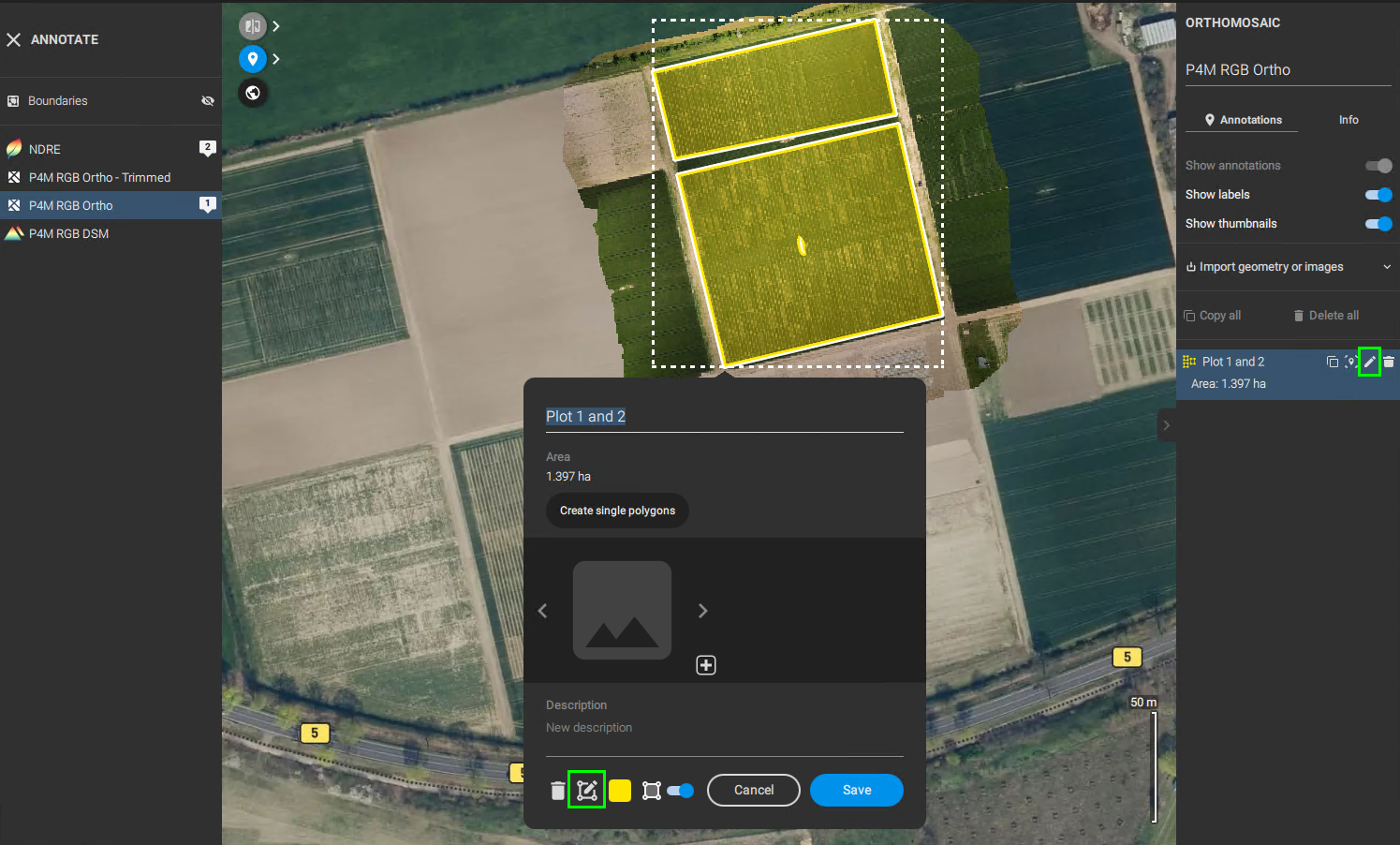
Task: Zoom to Plot 1 and 2 with locate icon
Action: (1350, 362)
